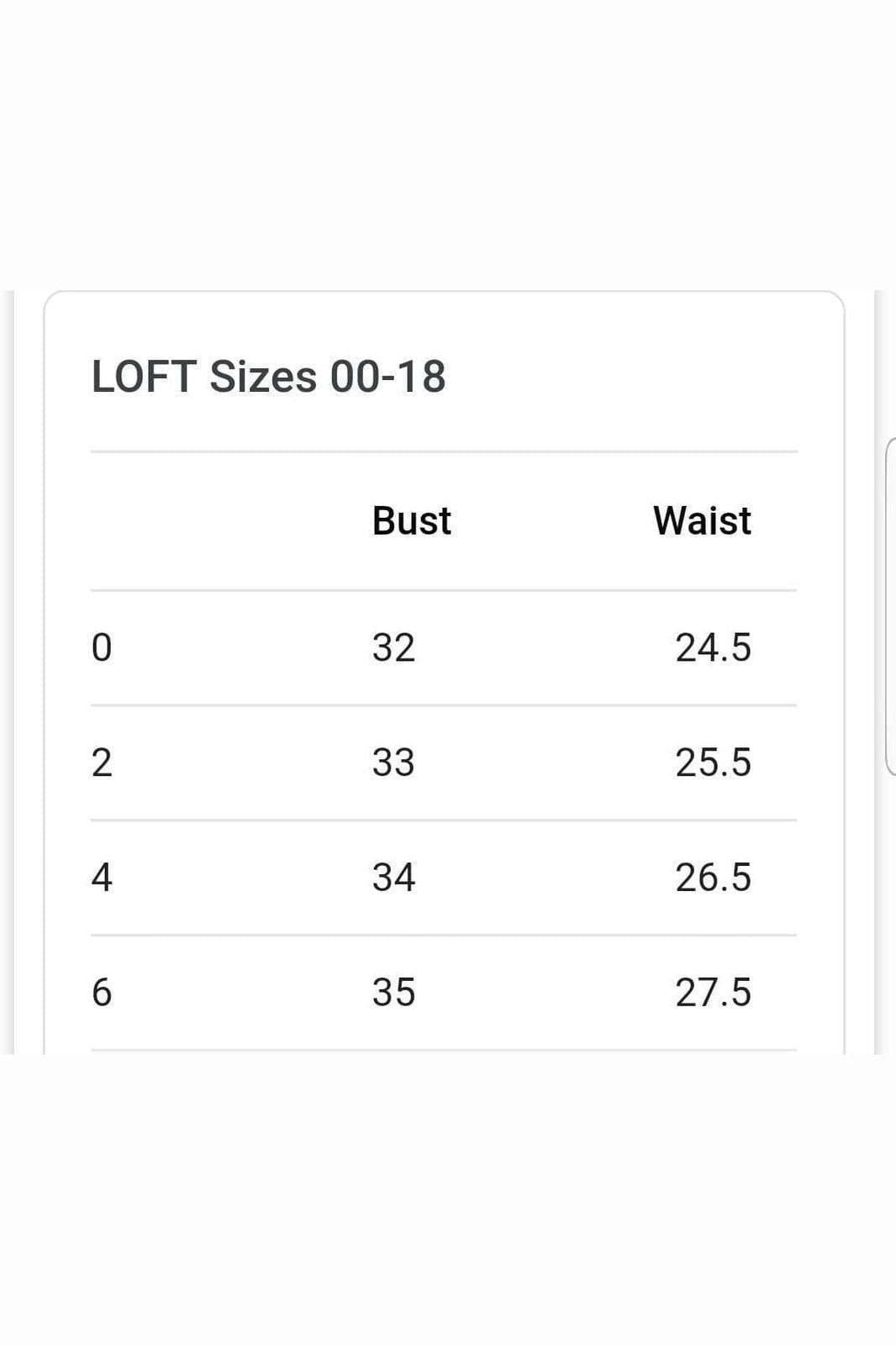Select the Bust column header

coord(411,520)
